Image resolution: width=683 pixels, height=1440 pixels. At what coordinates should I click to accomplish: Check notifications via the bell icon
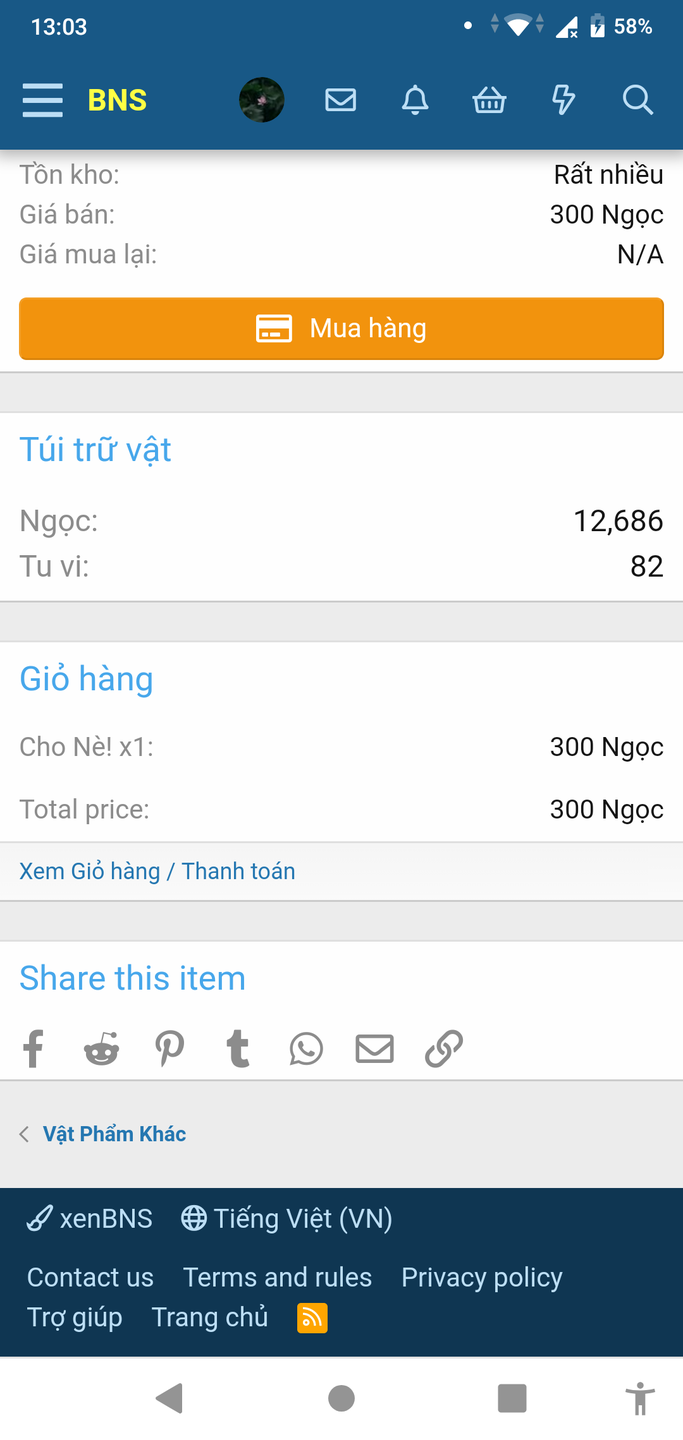coord(415,100)
